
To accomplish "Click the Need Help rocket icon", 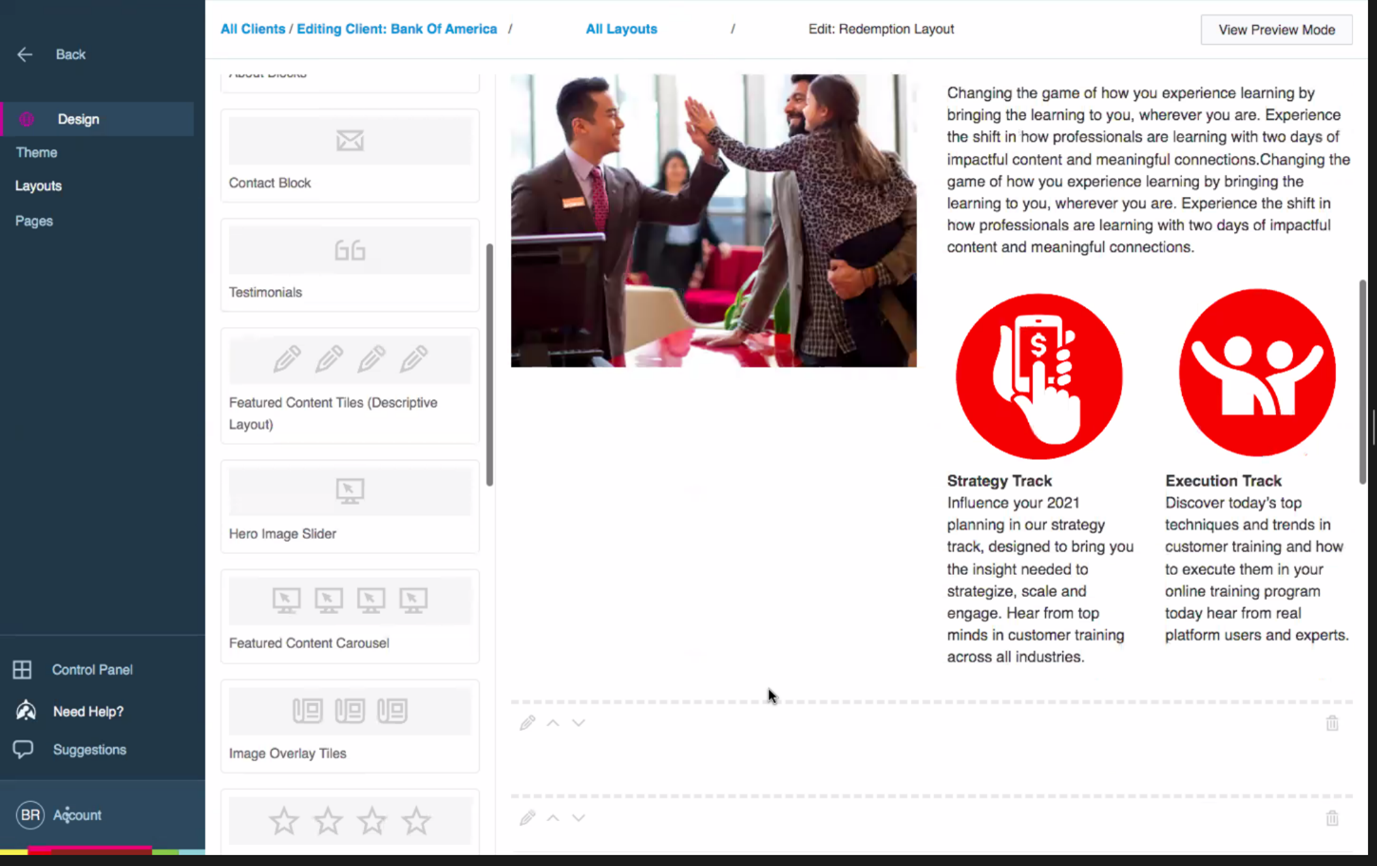I will coord(26,711).
